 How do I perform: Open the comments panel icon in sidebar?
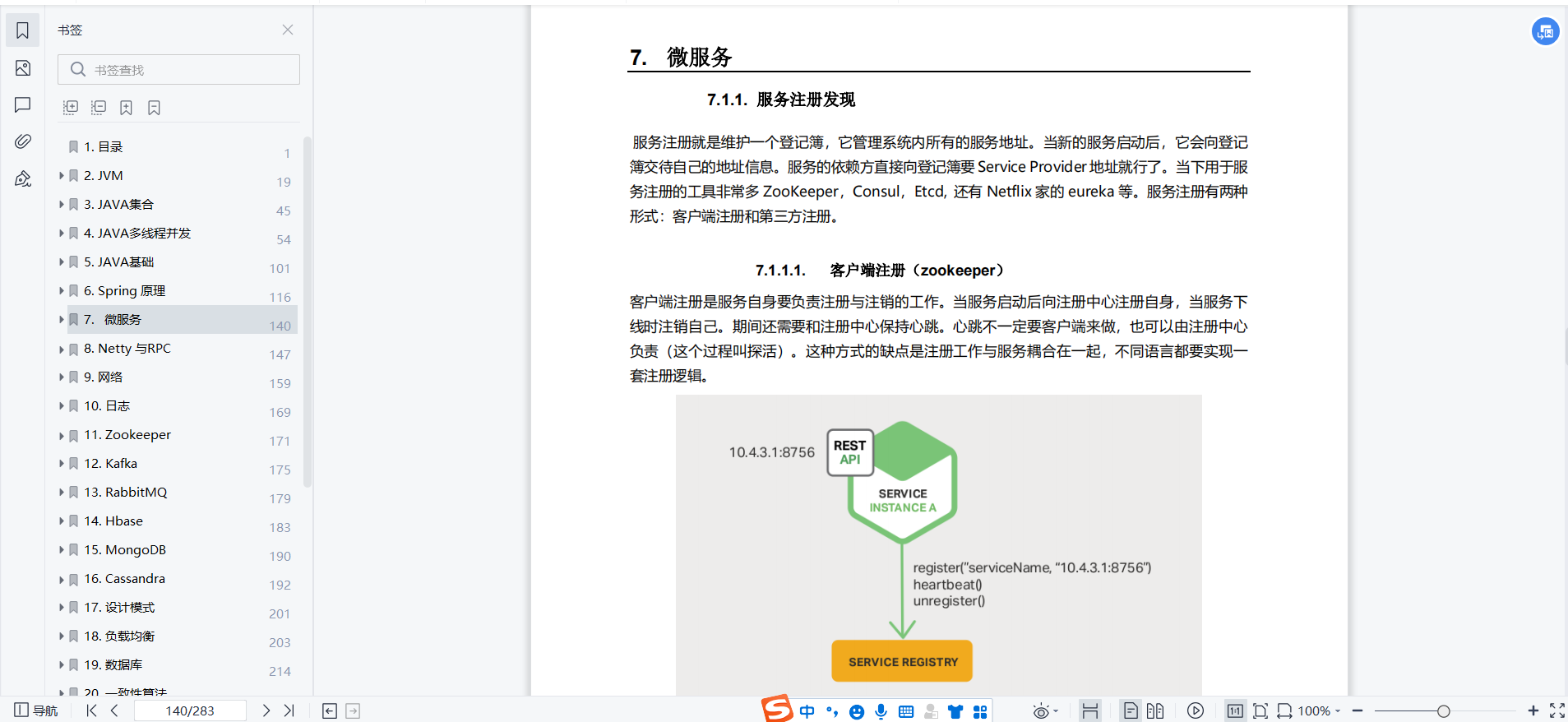tap(23, 105)
